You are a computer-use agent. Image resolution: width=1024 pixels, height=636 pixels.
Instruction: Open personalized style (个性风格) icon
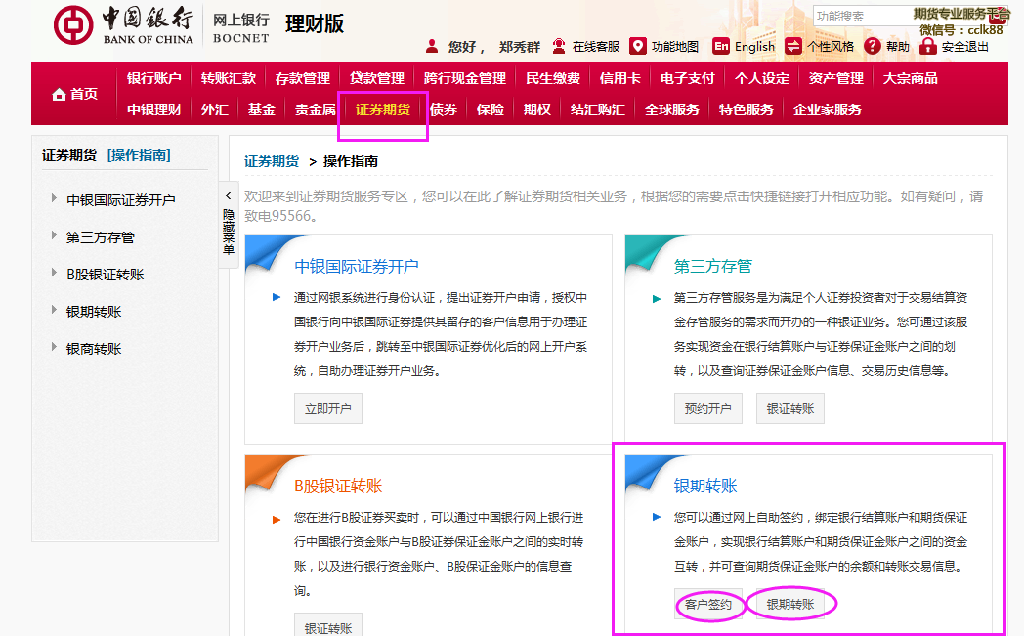(x=793, y=46)
